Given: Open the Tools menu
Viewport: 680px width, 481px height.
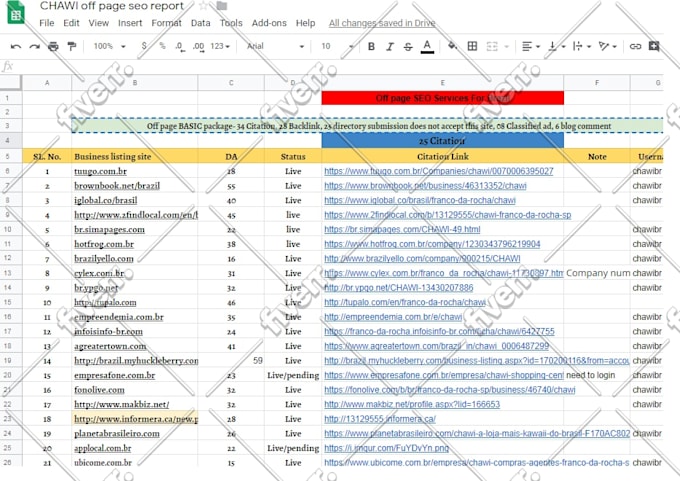Looking at the screenshot, I should [231, 23].
